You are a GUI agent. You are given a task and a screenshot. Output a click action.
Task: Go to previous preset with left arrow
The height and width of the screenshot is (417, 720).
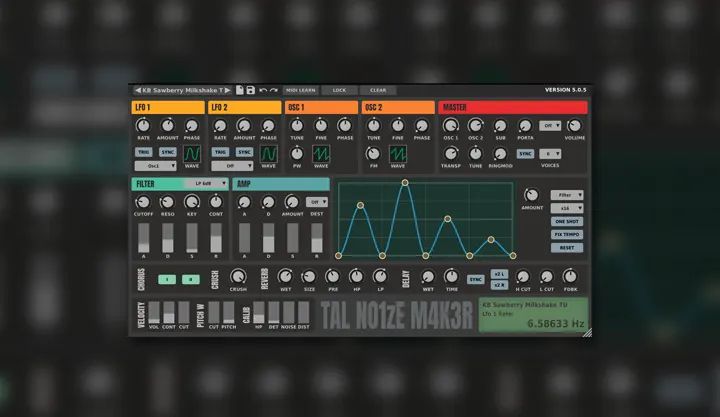tap(138, 90)
